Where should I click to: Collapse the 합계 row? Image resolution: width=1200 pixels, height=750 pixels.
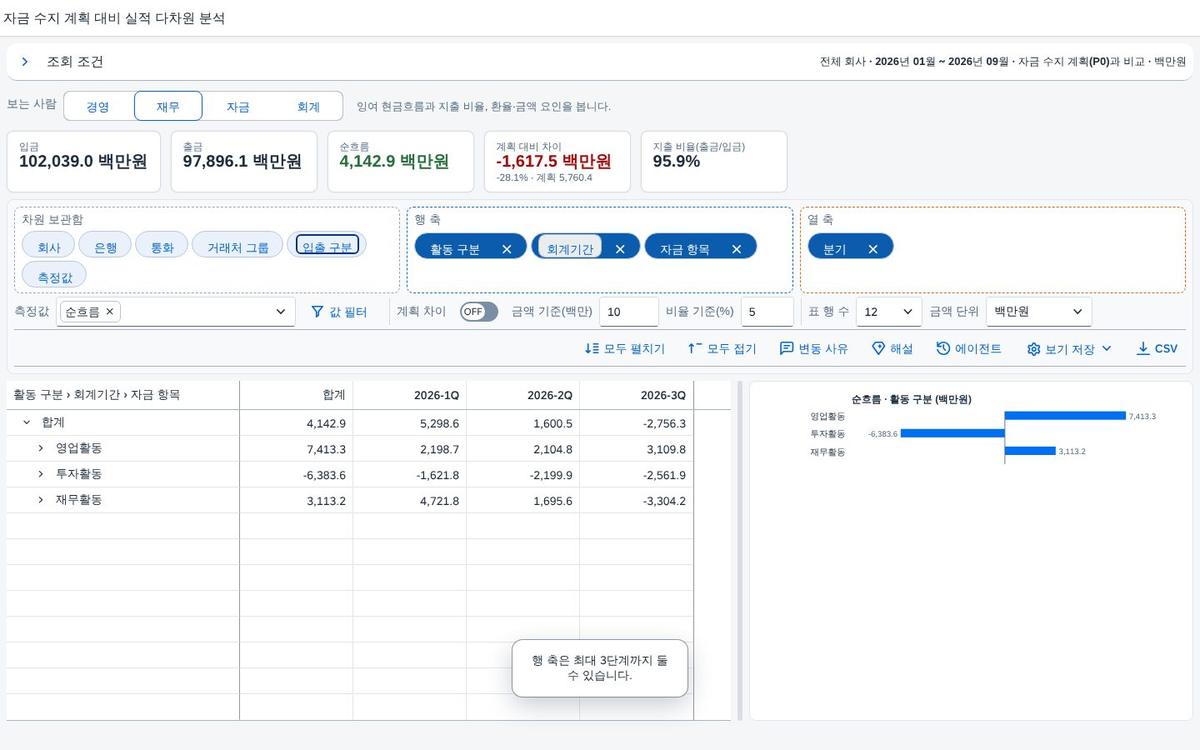point(27,423)
